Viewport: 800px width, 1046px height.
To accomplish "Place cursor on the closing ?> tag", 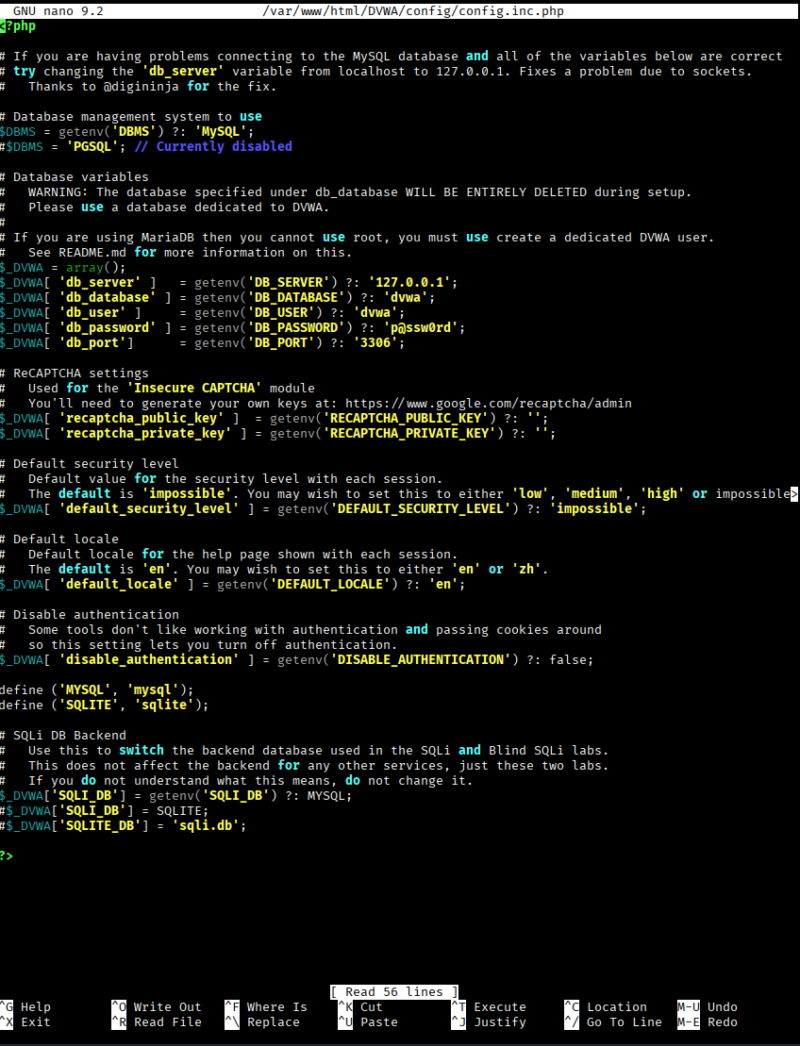I will point(7,856).
